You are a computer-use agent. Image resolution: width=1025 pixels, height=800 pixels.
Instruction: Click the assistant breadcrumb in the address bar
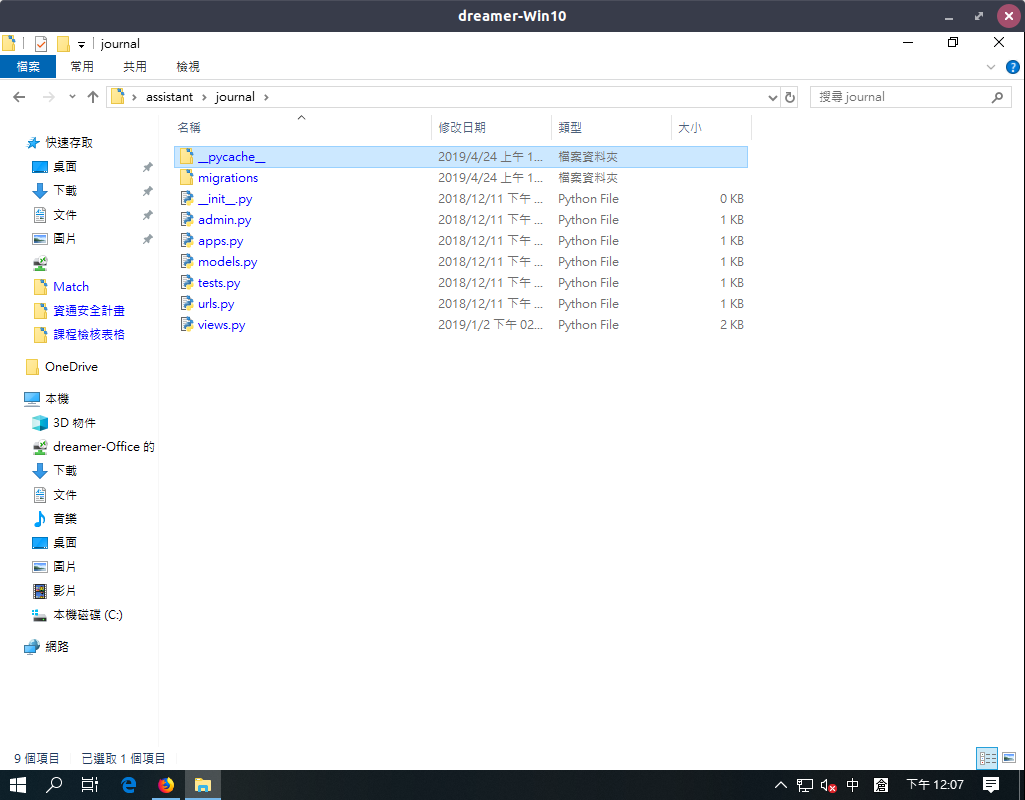click(x=169, y=97)
